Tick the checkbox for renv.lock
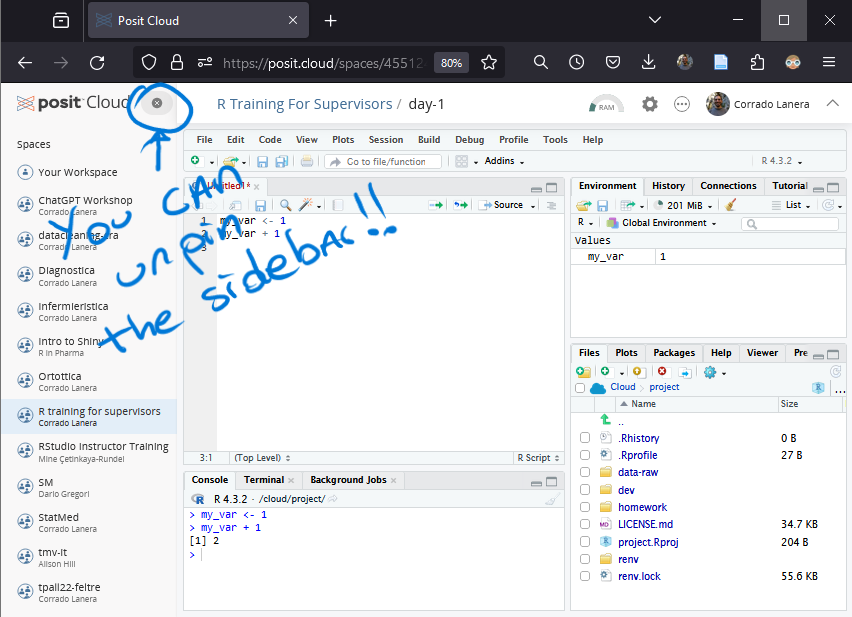The height and width of the screenshot is (617, 852). [585, 576]
